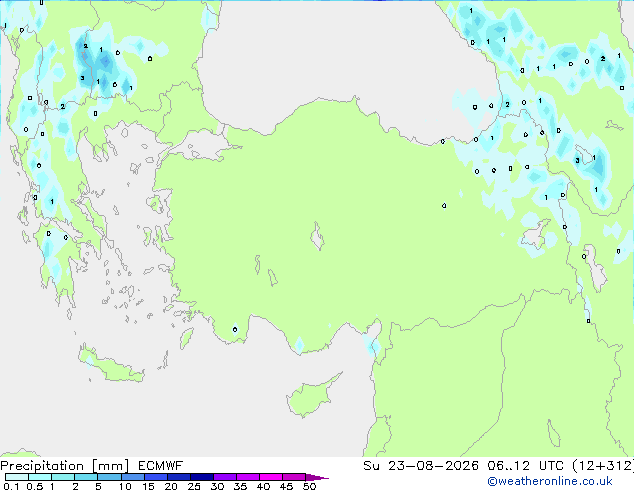Click the legend value label "25"
The width and height of the screenshot is (634, 490).
tap(194, 486)
